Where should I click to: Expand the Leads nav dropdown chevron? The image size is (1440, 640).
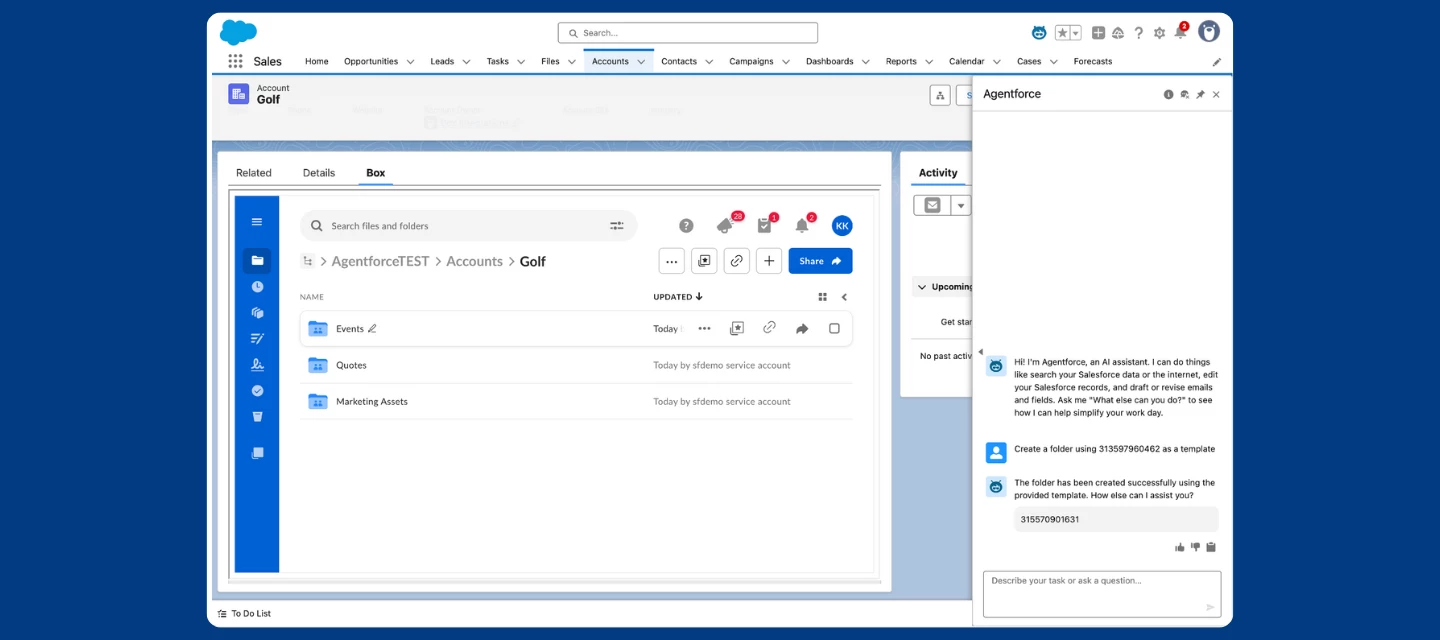click(x=466, y=62)
